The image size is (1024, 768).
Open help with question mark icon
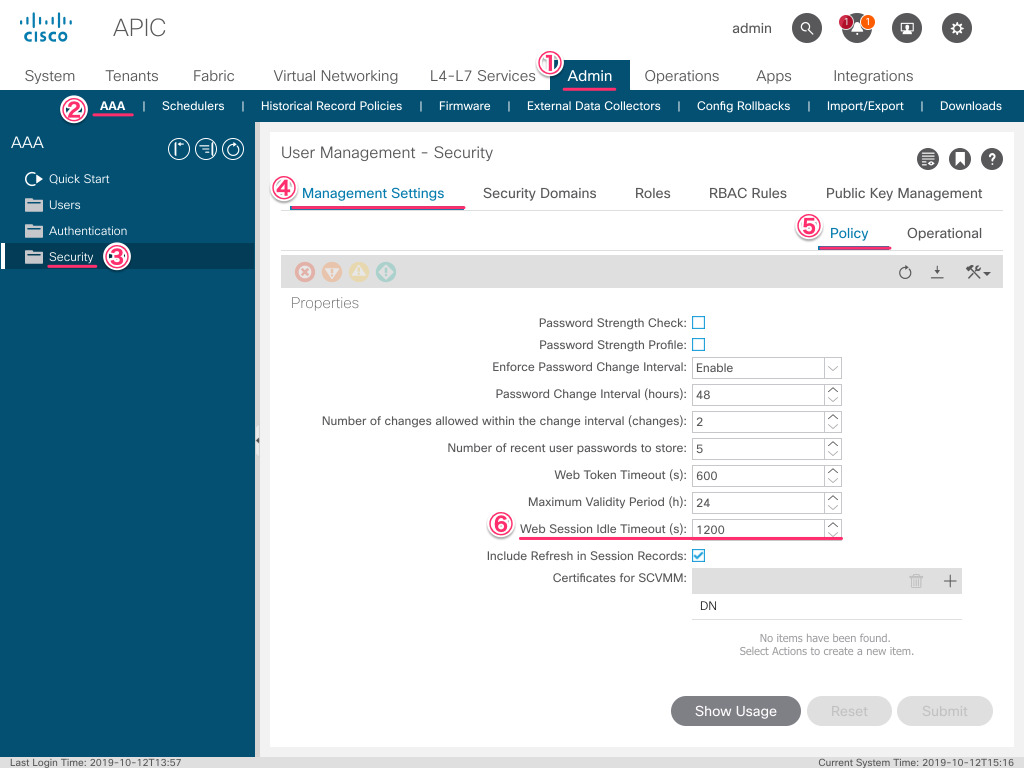pyautogui.click(x=991, y=159)
